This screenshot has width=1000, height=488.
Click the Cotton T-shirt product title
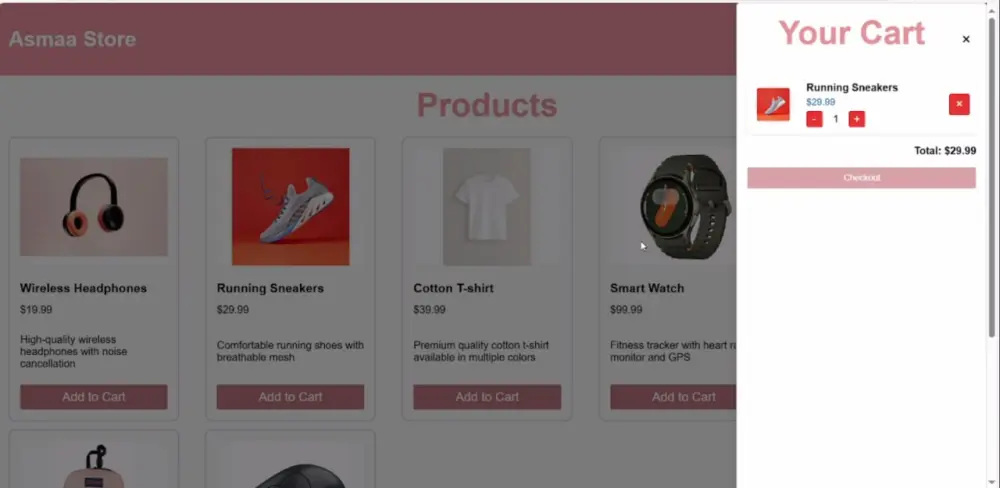(453, 288)
